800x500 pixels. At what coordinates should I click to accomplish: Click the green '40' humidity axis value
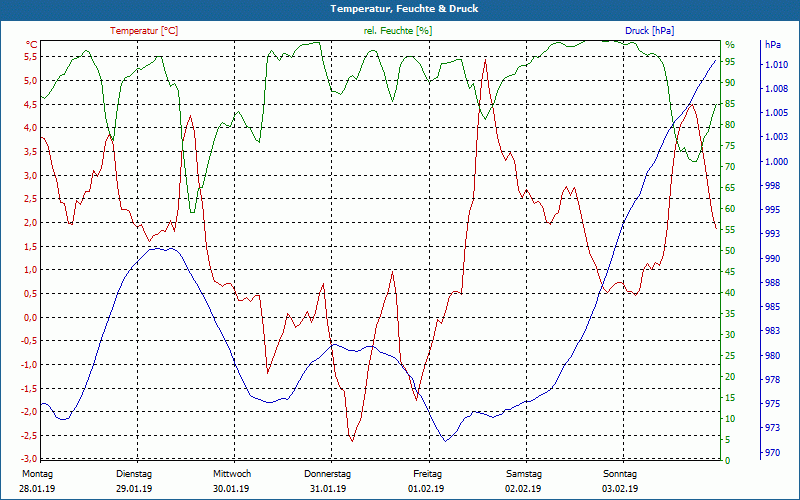(x=730, y=293)
